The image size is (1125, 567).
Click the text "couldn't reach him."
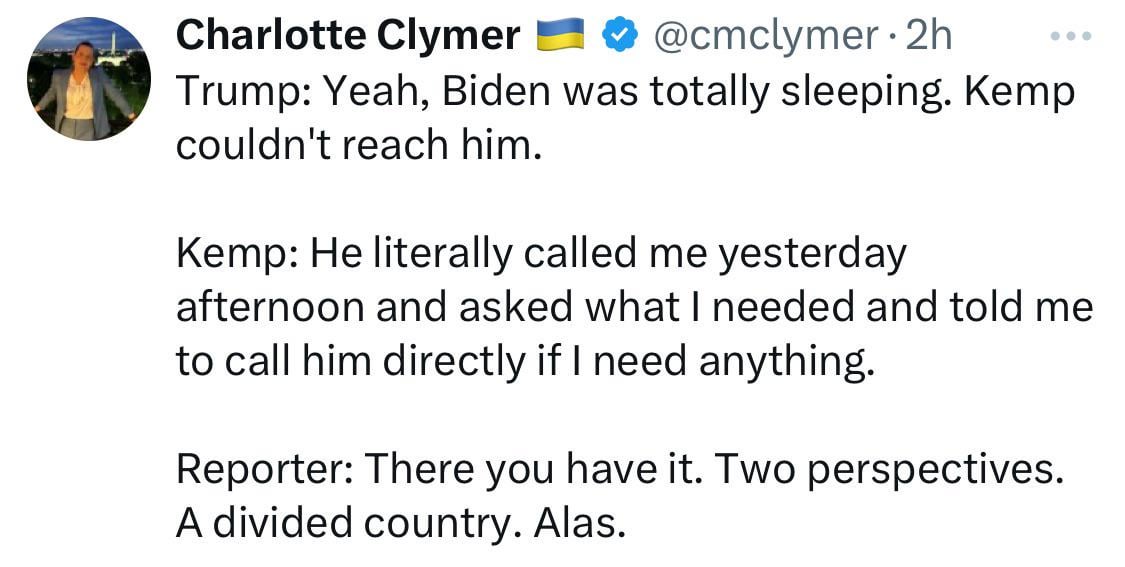(x=358, y=145)
